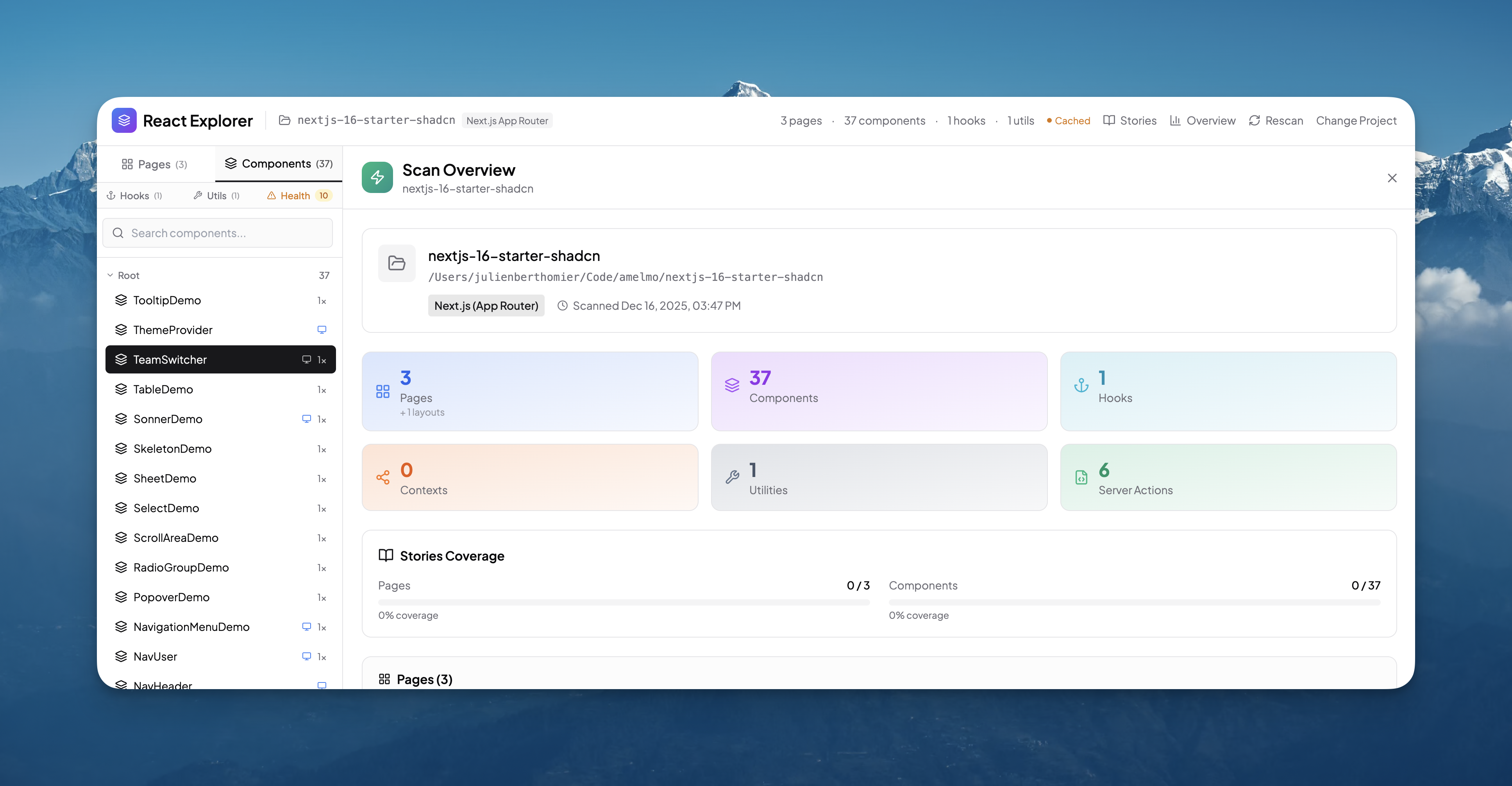Switch to the Pages (3) tab
Viewport: 1512px width, 786px height.
tap(154, 164)
